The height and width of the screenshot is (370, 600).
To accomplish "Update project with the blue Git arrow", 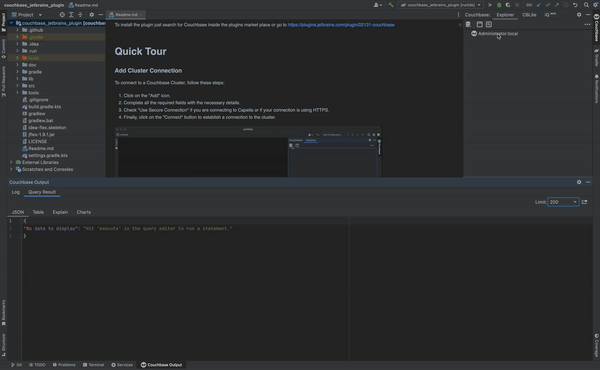I will click(x=539, y=5).
